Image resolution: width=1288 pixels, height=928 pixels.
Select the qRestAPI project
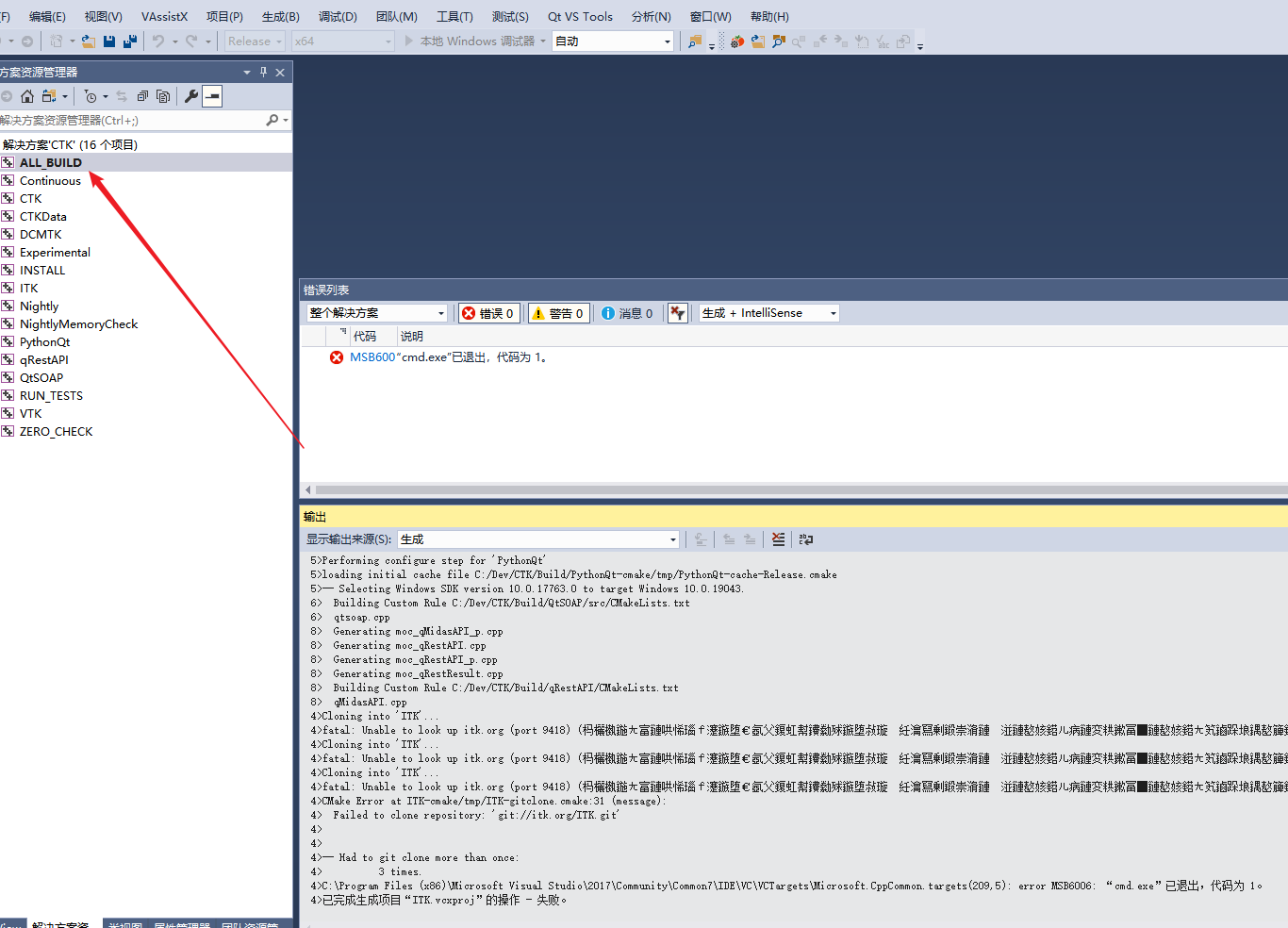pyautogui.click(x=44, y=359)
